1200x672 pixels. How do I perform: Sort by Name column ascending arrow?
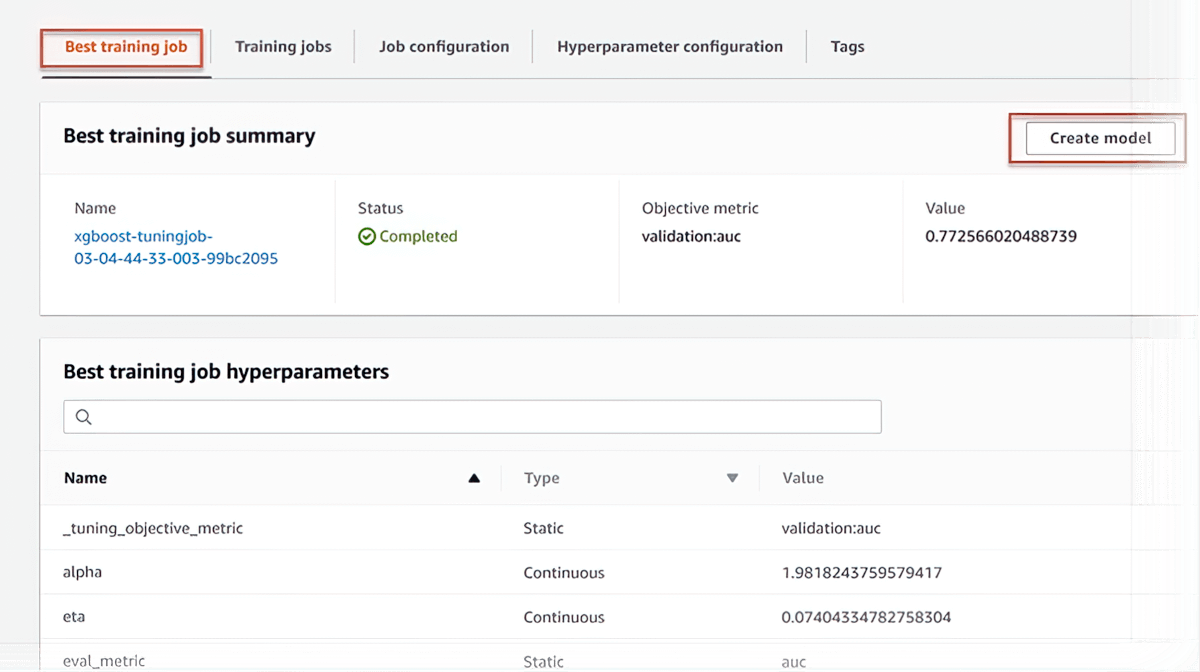click(474, 478)
